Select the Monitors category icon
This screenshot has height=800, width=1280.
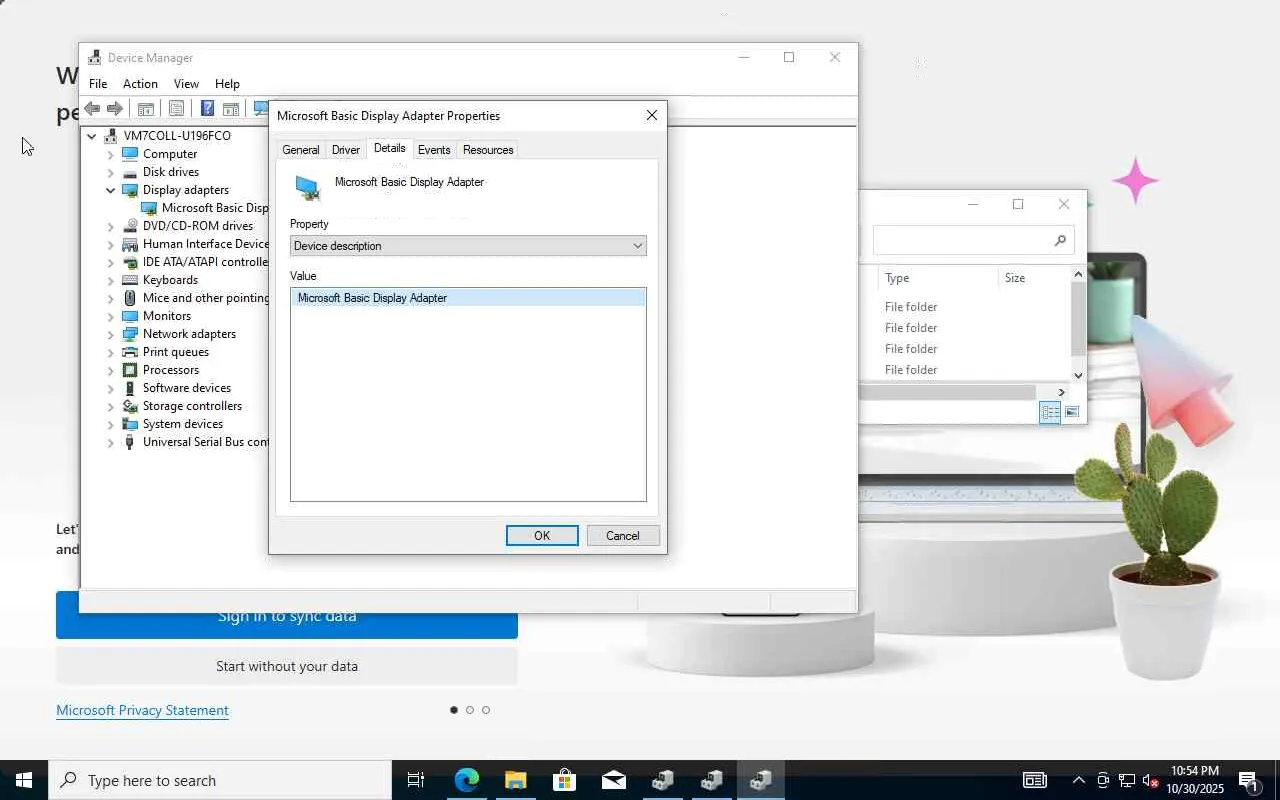click(x=130, y=316)
